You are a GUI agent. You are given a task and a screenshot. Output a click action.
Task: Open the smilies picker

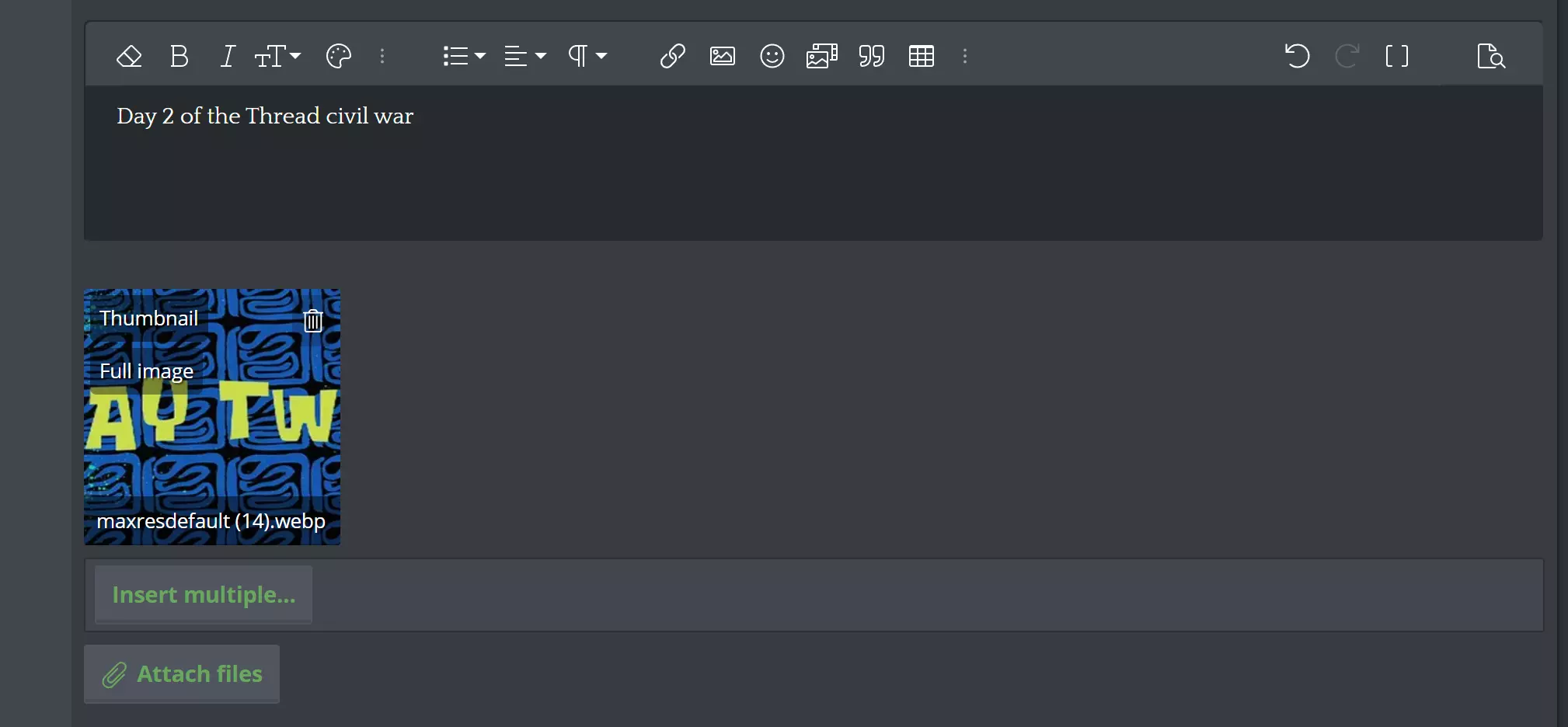click(772, 56)
